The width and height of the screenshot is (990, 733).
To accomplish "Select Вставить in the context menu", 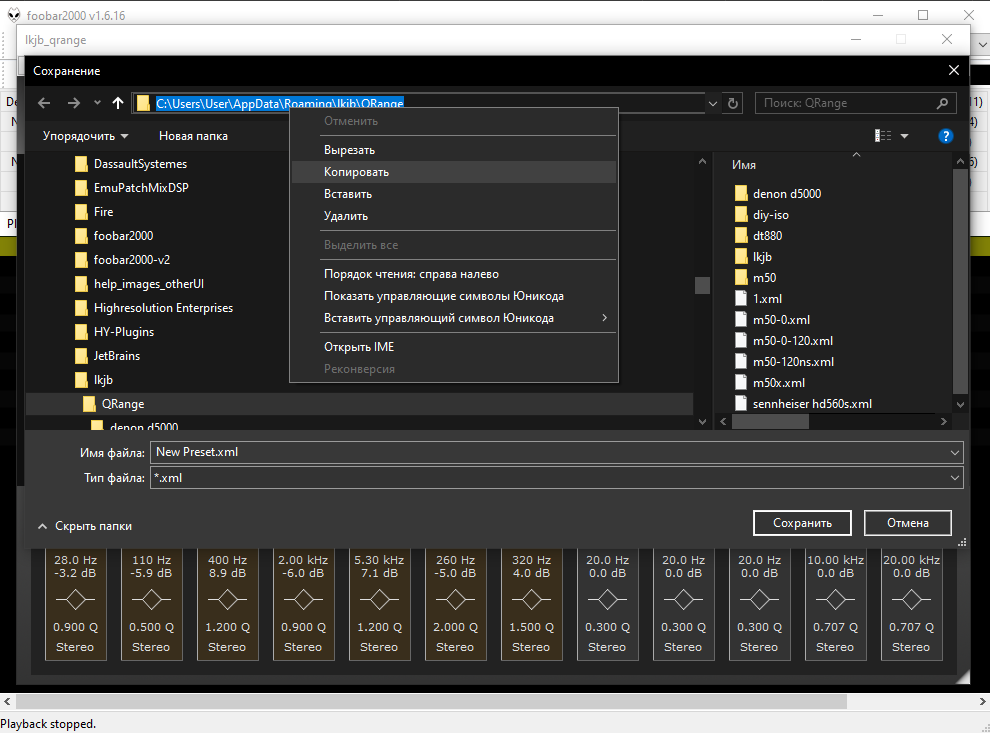I will pyautogui.click(x=453, y=194).
